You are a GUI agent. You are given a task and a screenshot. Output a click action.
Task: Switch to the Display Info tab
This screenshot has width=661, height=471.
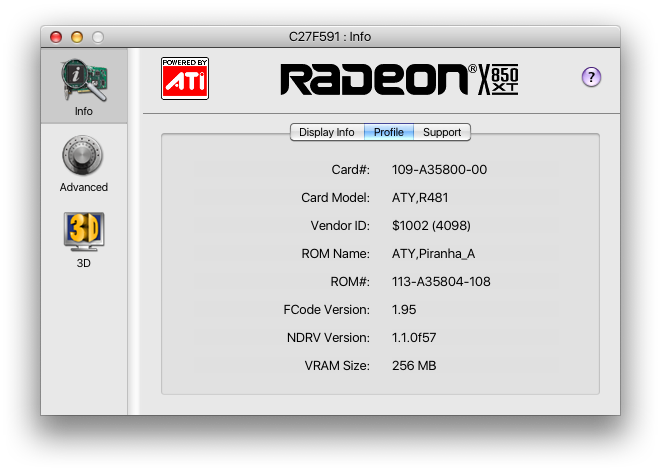coord(327,132)
